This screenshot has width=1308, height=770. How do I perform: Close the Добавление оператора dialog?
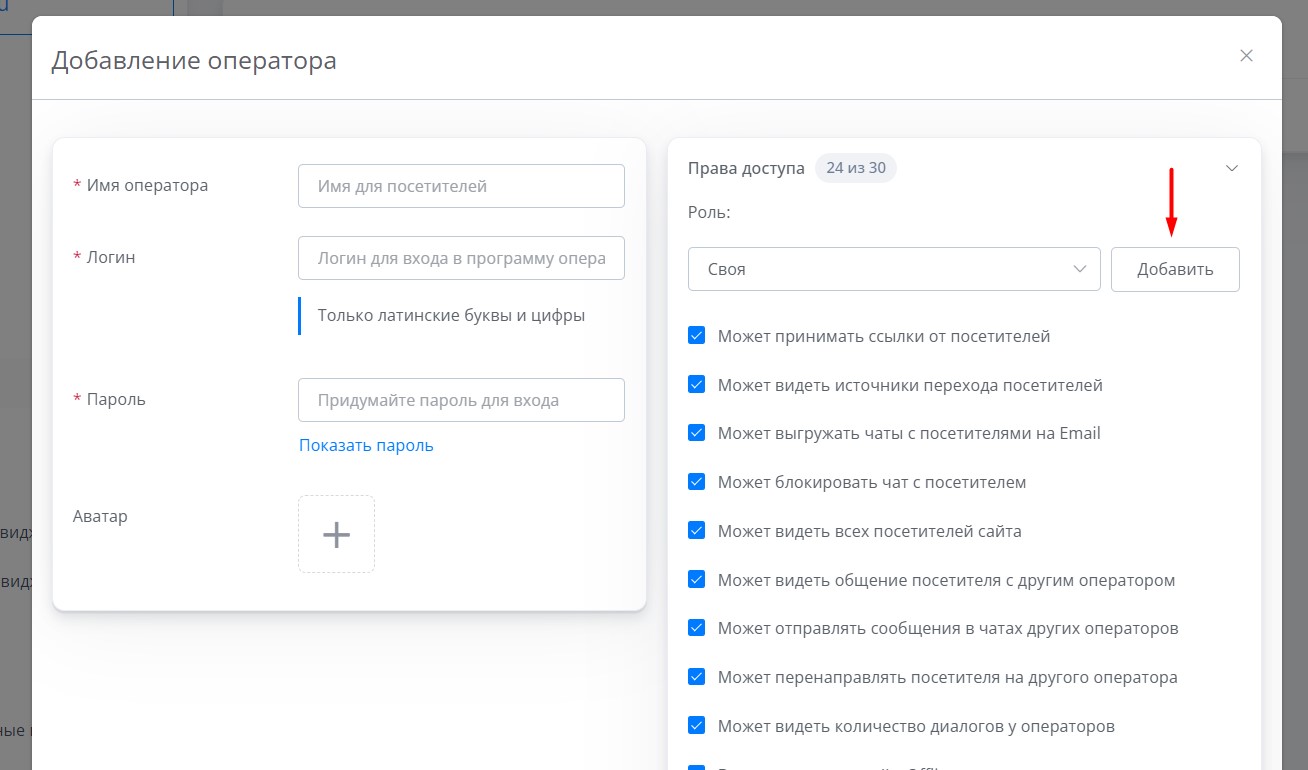pyautogui.click(x=1246, y=56)
